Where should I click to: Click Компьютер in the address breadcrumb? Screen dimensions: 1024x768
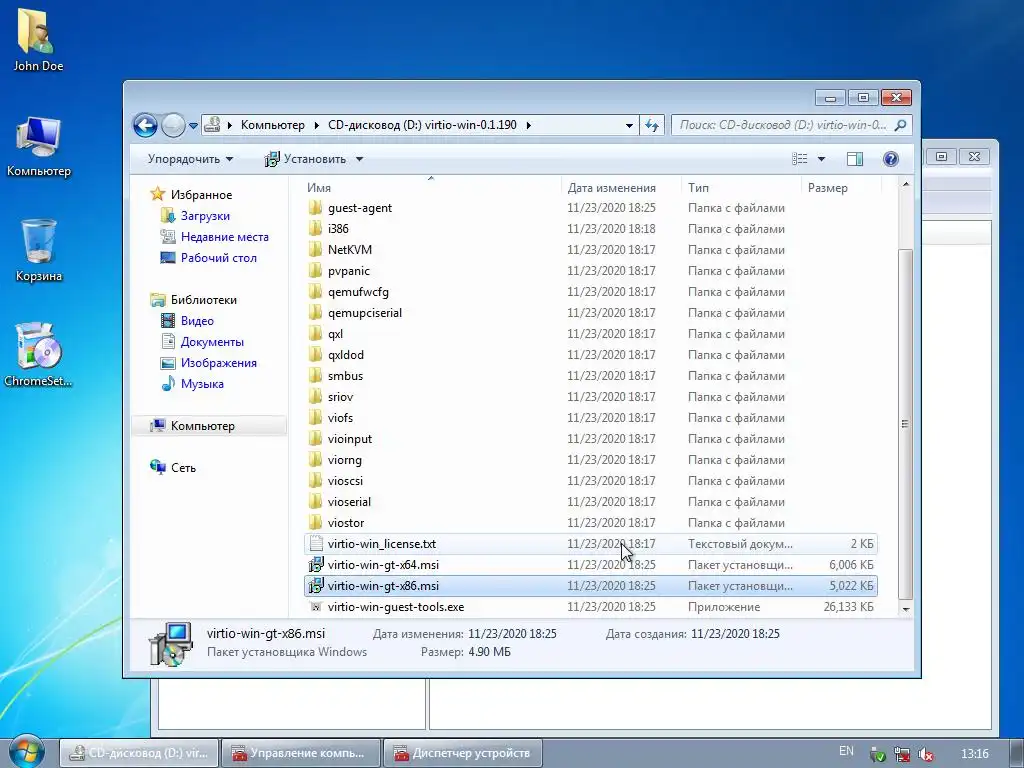coord(272,125)
